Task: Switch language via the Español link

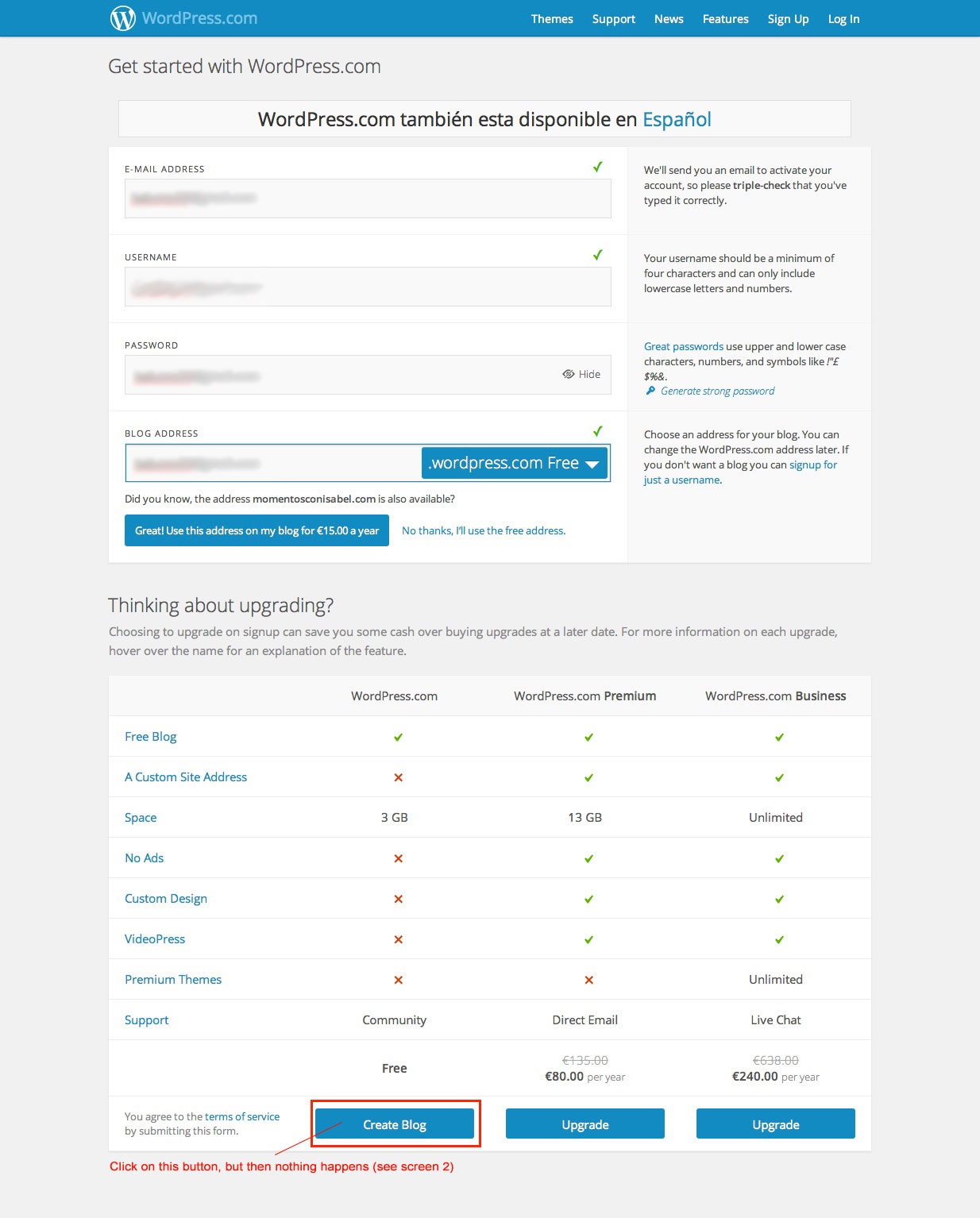Action: (x=677, y=119)
